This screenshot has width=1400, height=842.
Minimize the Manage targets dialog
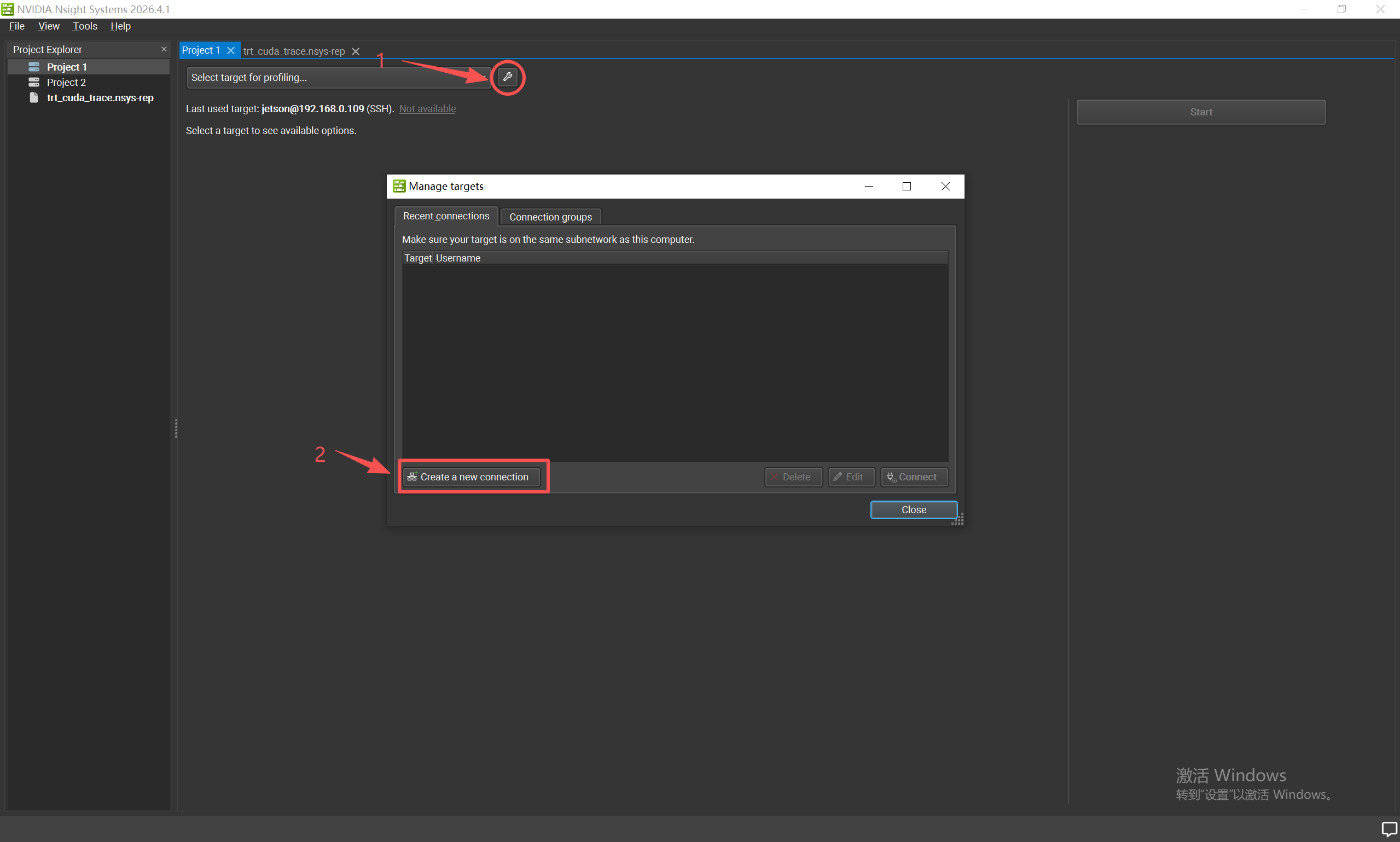[868, 186]
